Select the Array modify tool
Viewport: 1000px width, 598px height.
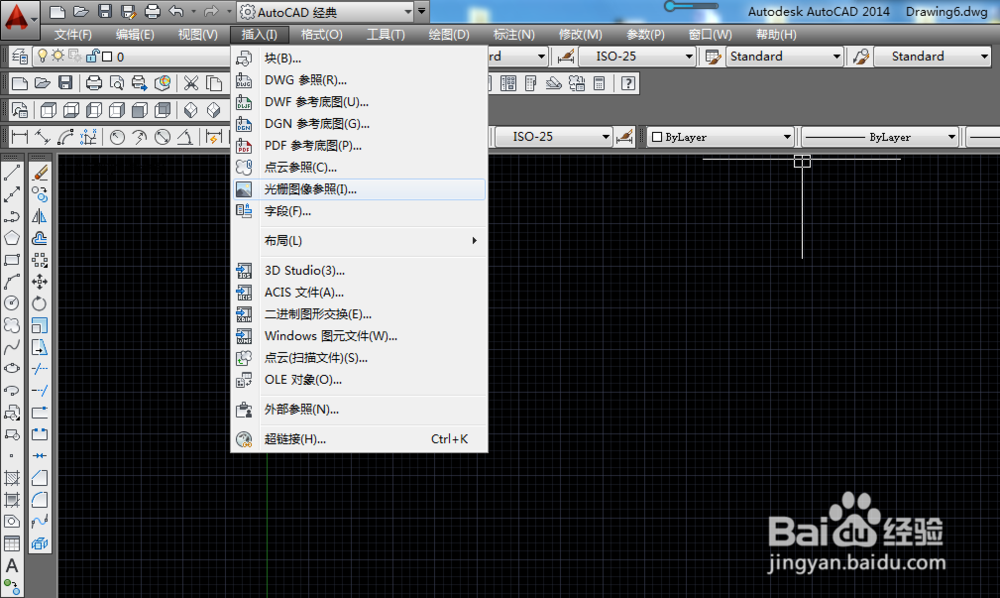tap(40, 259)
